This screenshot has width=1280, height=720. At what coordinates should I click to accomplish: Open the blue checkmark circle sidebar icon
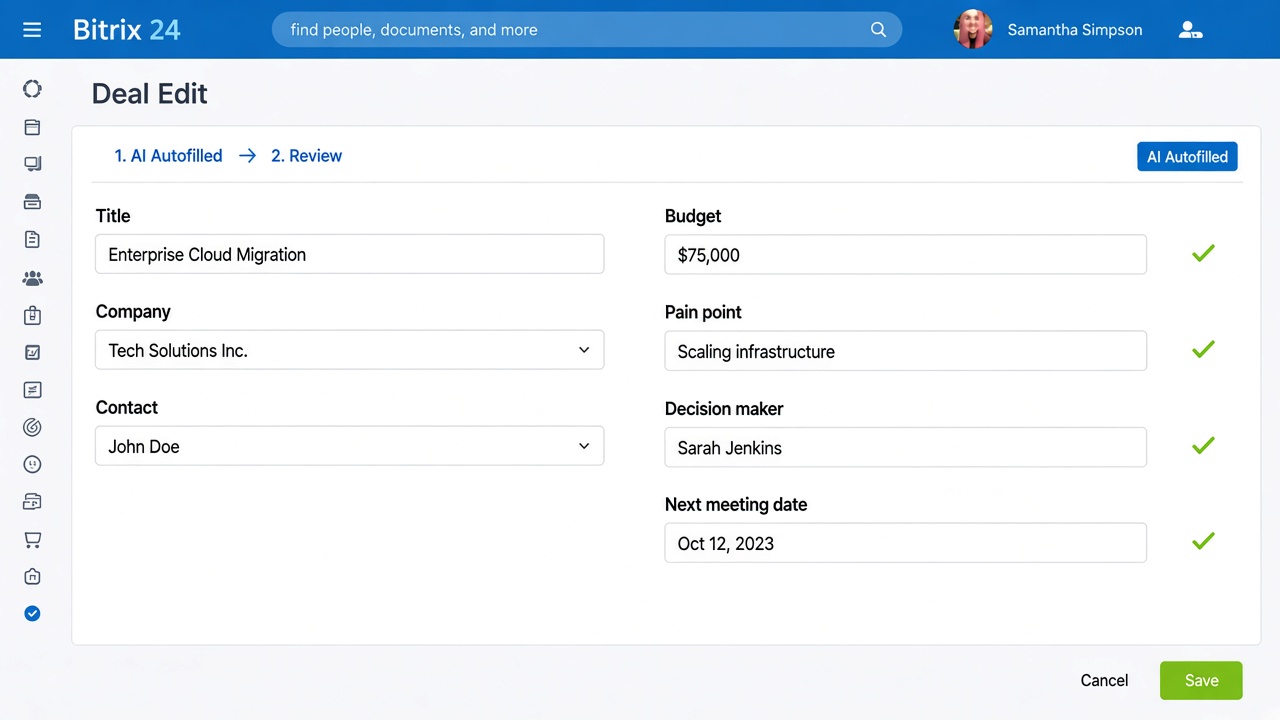32,614
